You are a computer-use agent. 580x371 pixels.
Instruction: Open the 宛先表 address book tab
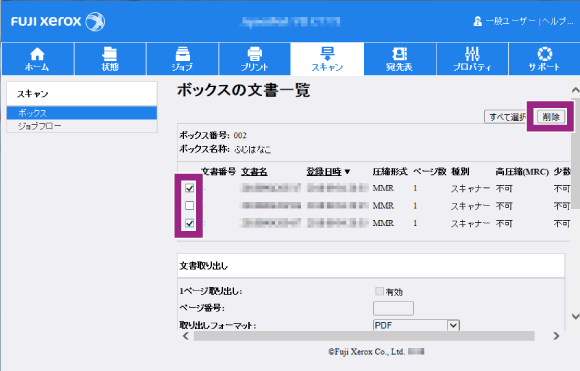[x=399, y=59]
